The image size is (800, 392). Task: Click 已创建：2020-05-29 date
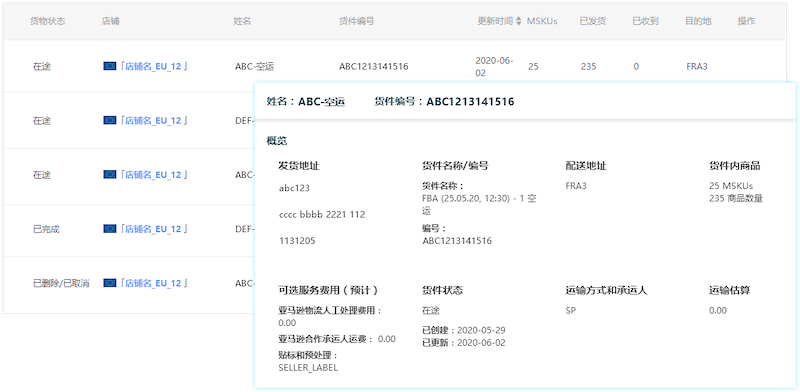coord(464,330)
